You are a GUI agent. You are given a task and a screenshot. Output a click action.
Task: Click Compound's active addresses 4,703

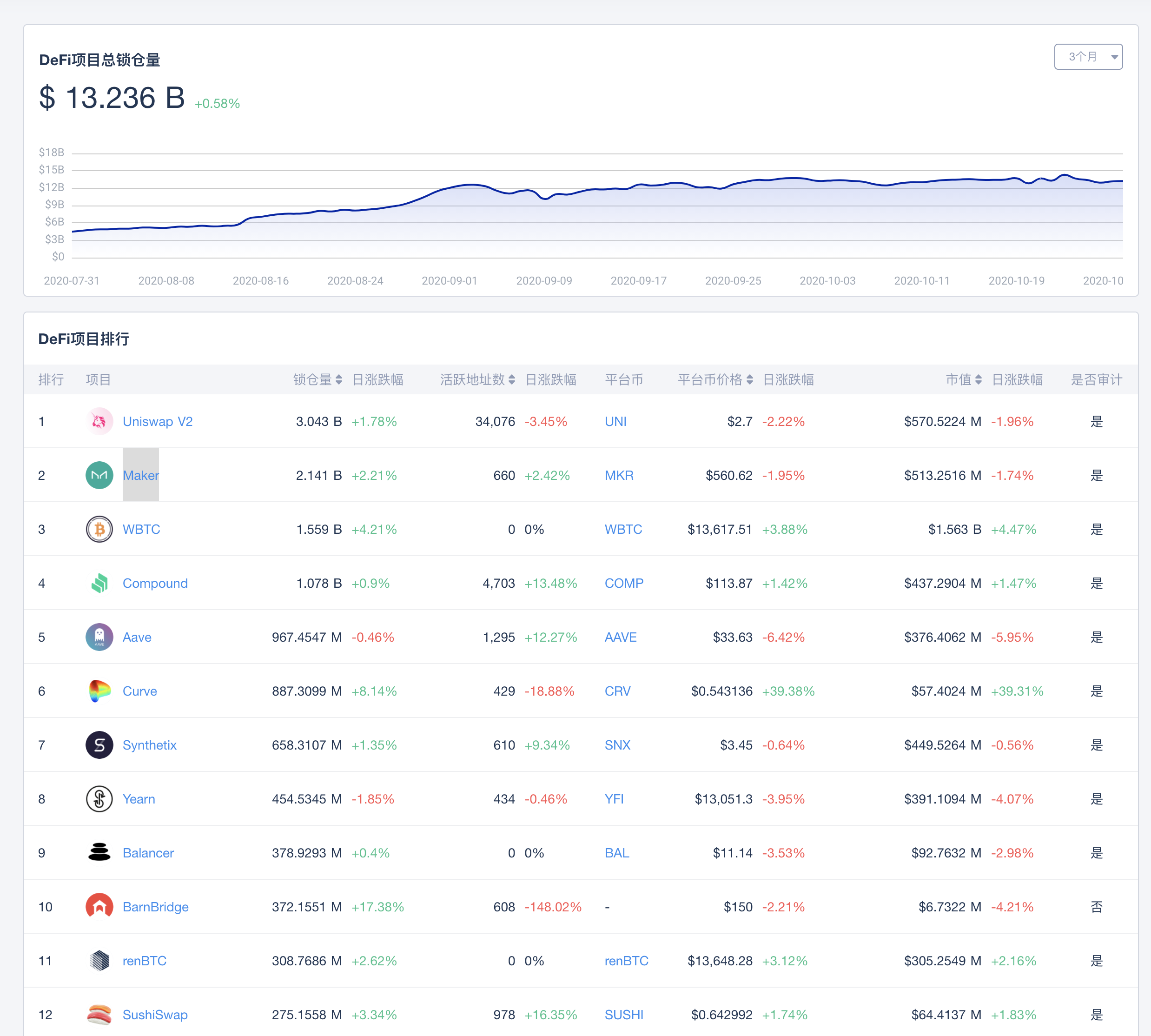(499, 584)
